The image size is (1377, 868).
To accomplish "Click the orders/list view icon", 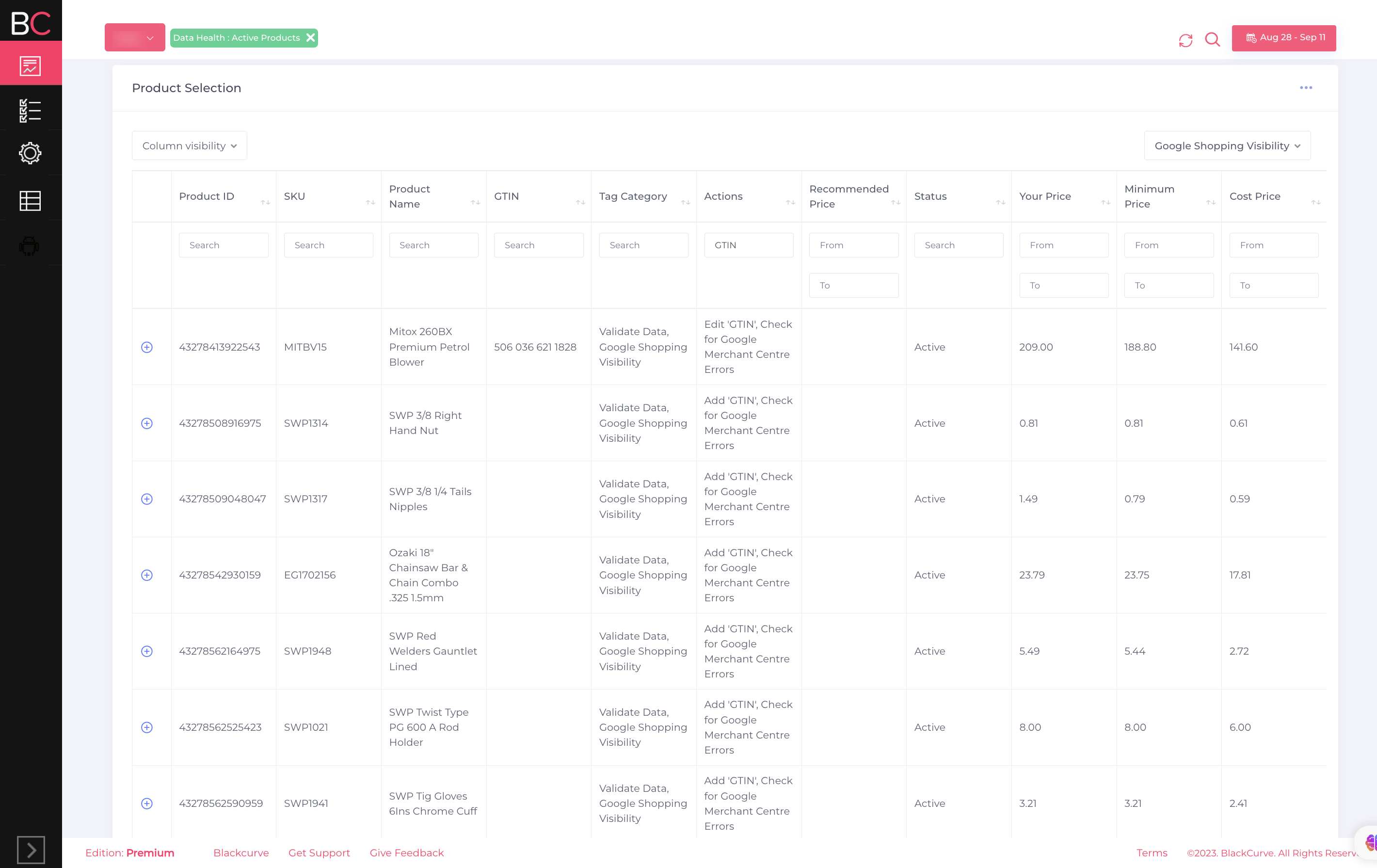I will click(30, 109).
